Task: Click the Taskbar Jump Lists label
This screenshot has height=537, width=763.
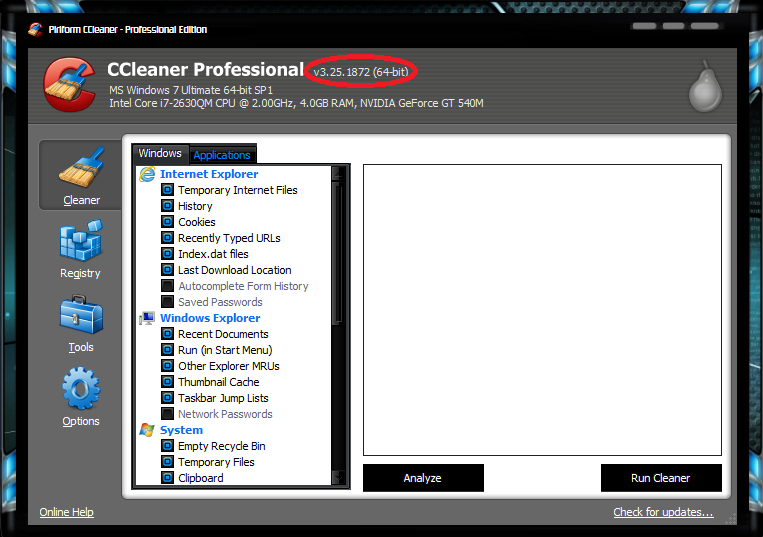Action: [x=223, y=398]
